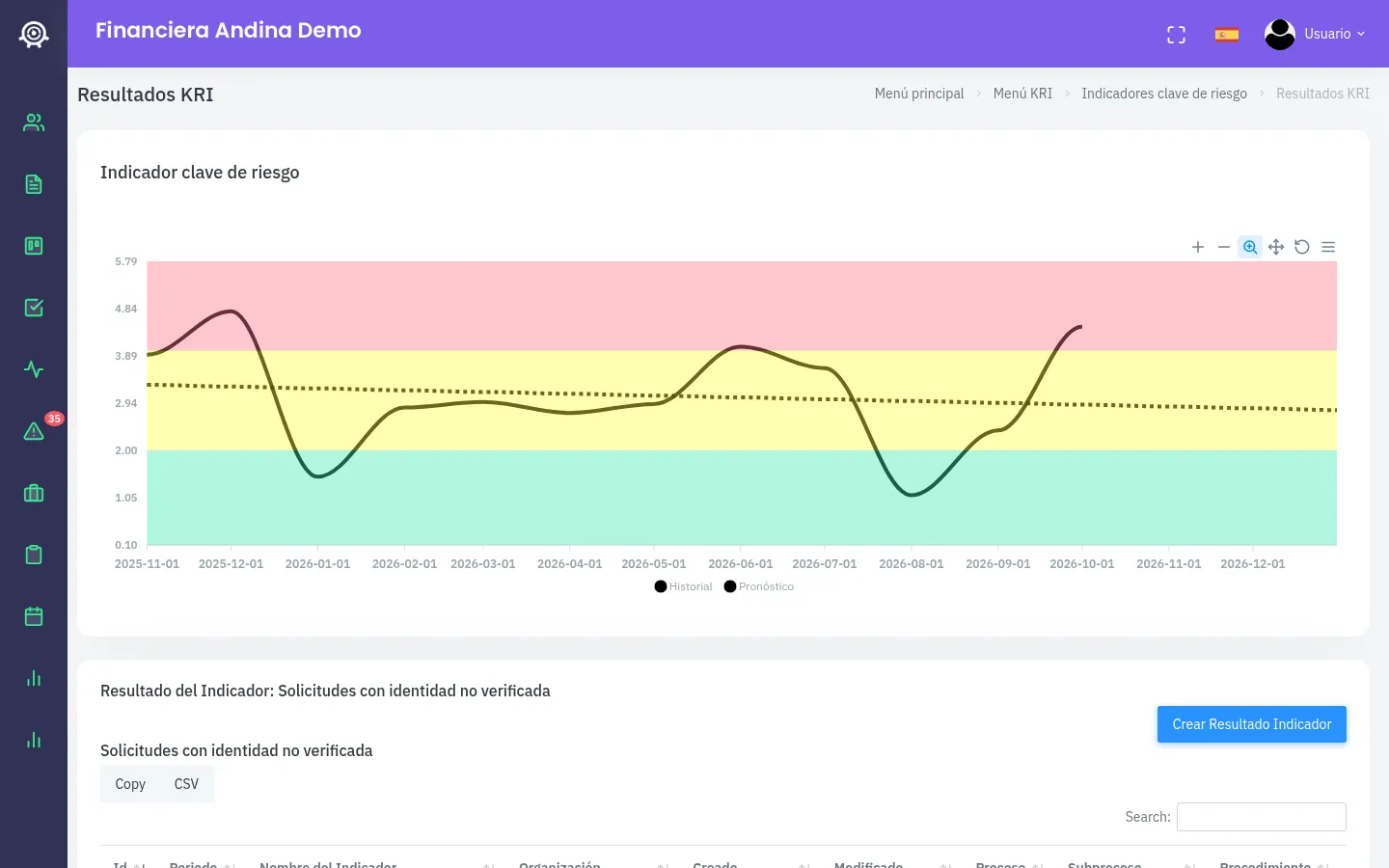Toggle the Pronóstico series in the legend
The image size is (1389, 868).
pyautogui.click(x=759, y=586)
